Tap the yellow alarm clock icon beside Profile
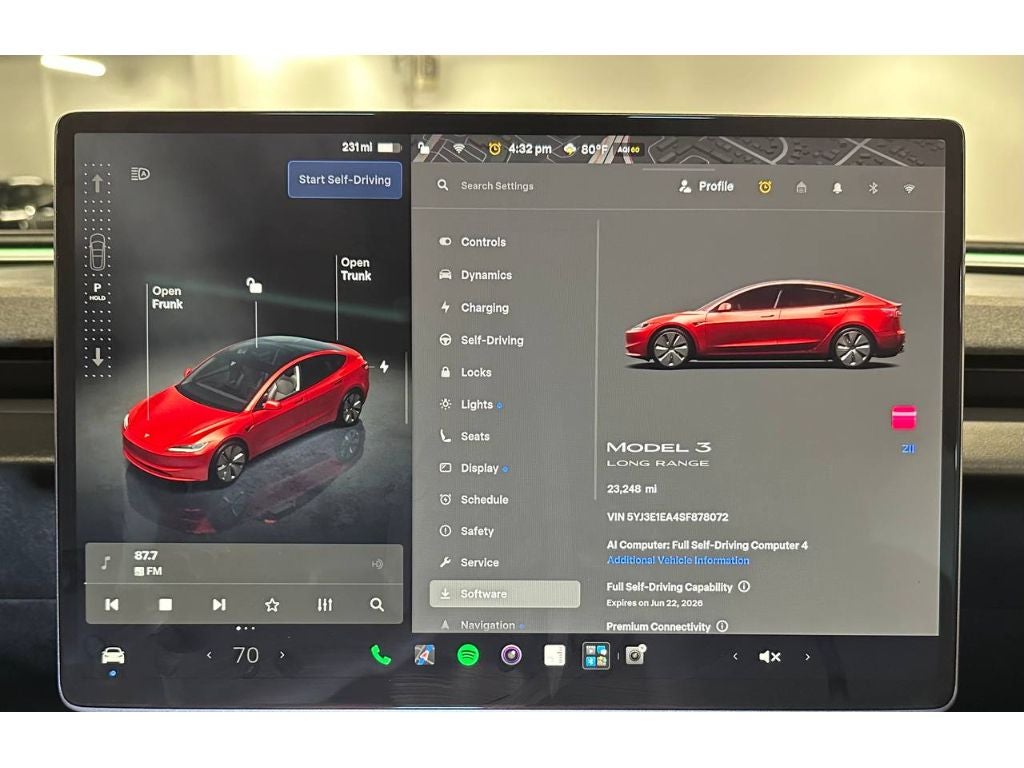 pyautogui.click(x=765, y=187)
